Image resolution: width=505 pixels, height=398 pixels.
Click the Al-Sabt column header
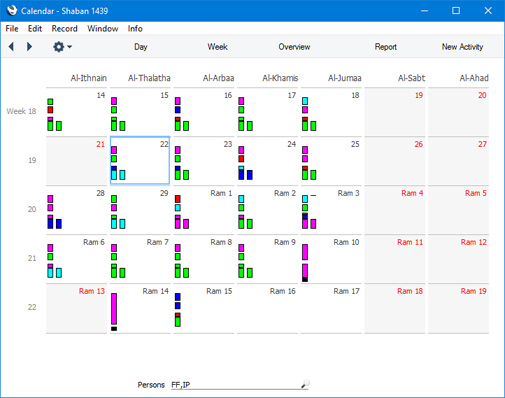coord(411,78)
